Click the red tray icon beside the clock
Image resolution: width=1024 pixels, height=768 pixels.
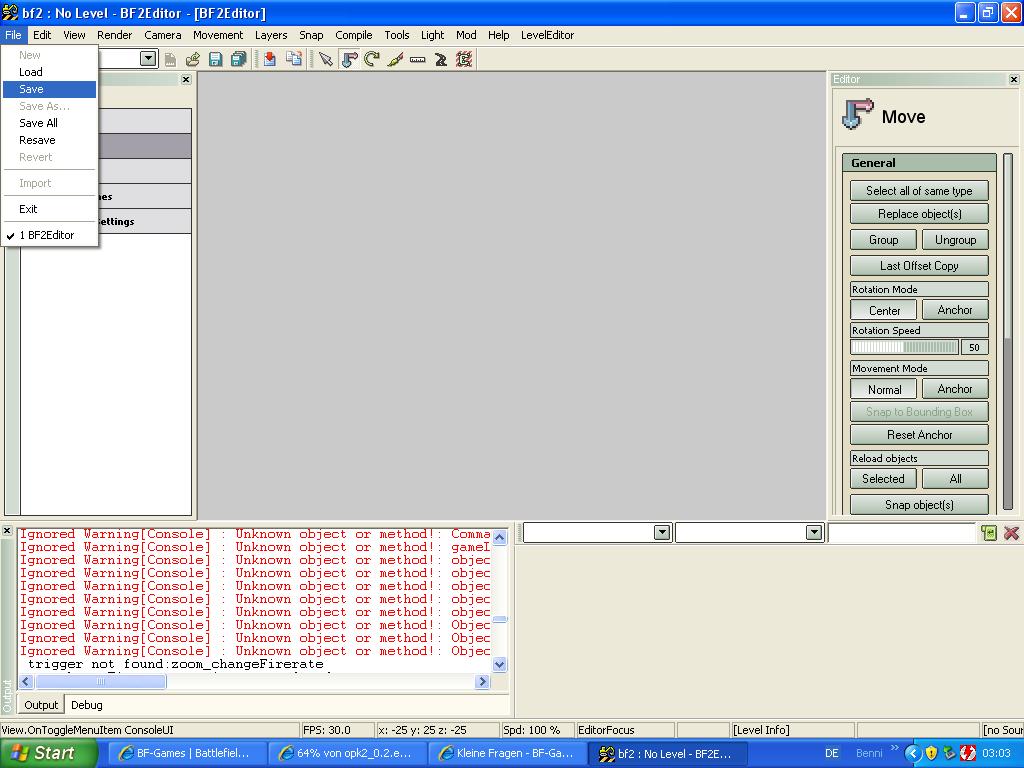(x=968, y=753)
